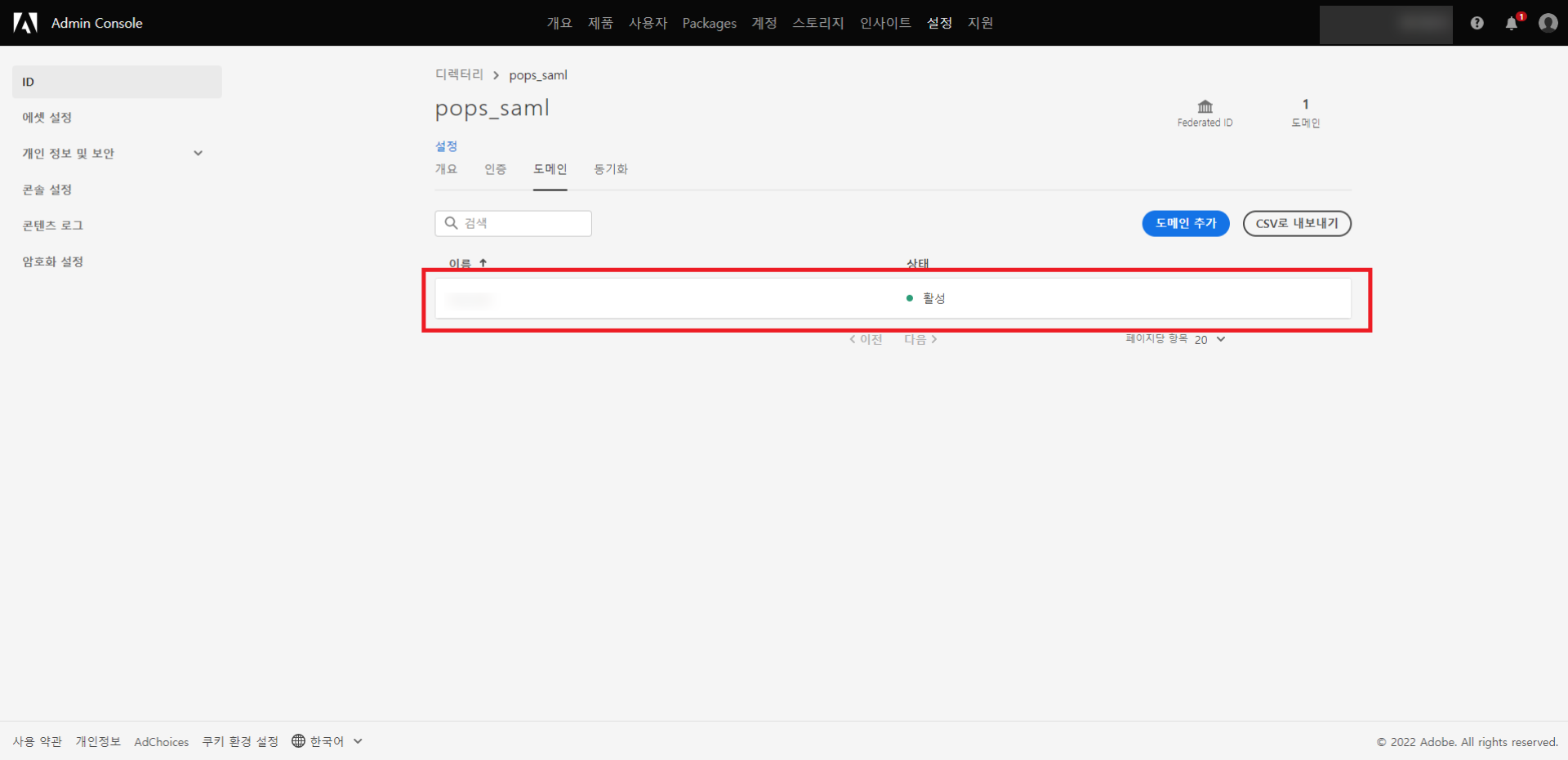Open the 제품 top navigation menu
The height and width of the screenshot is (760, 1568).
[x=600, y=23]
